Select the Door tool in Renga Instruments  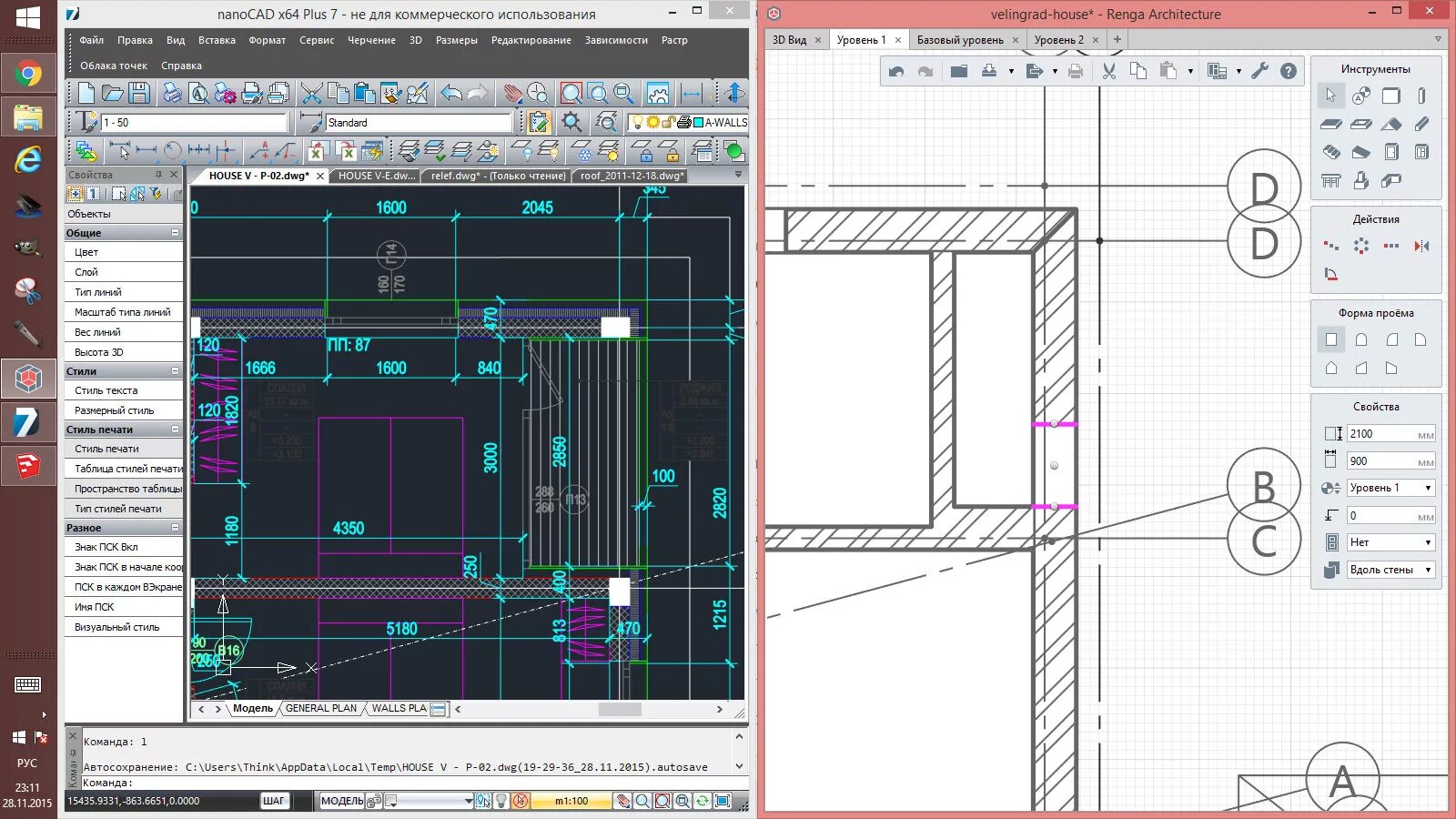[x=1391, y=152]
